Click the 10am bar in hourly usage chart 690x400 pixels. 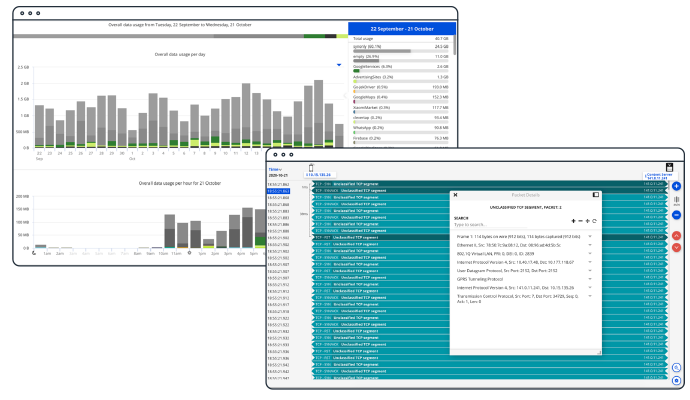point(169,231)
